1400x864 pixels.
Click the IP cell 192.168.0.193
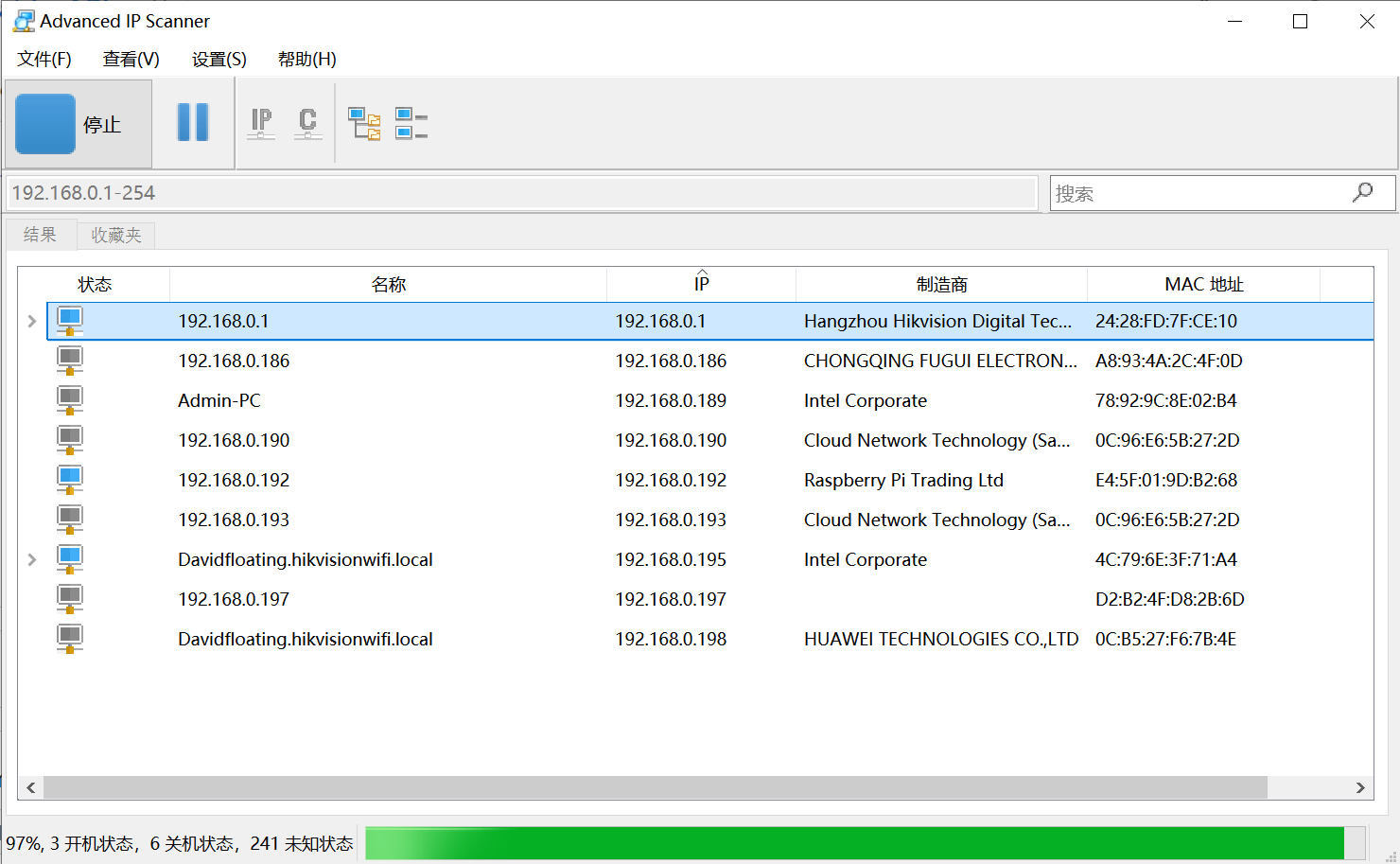tap(671, 520)
